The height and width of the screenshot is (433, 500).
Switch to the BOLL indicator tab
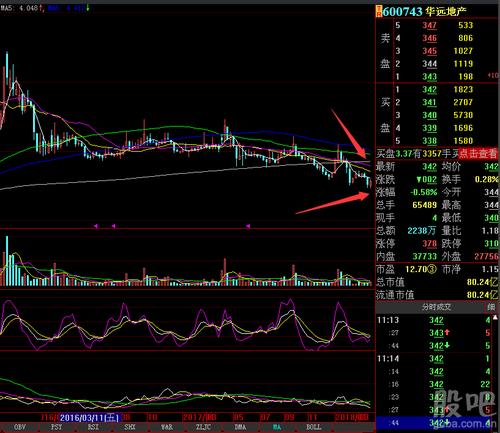314,427
